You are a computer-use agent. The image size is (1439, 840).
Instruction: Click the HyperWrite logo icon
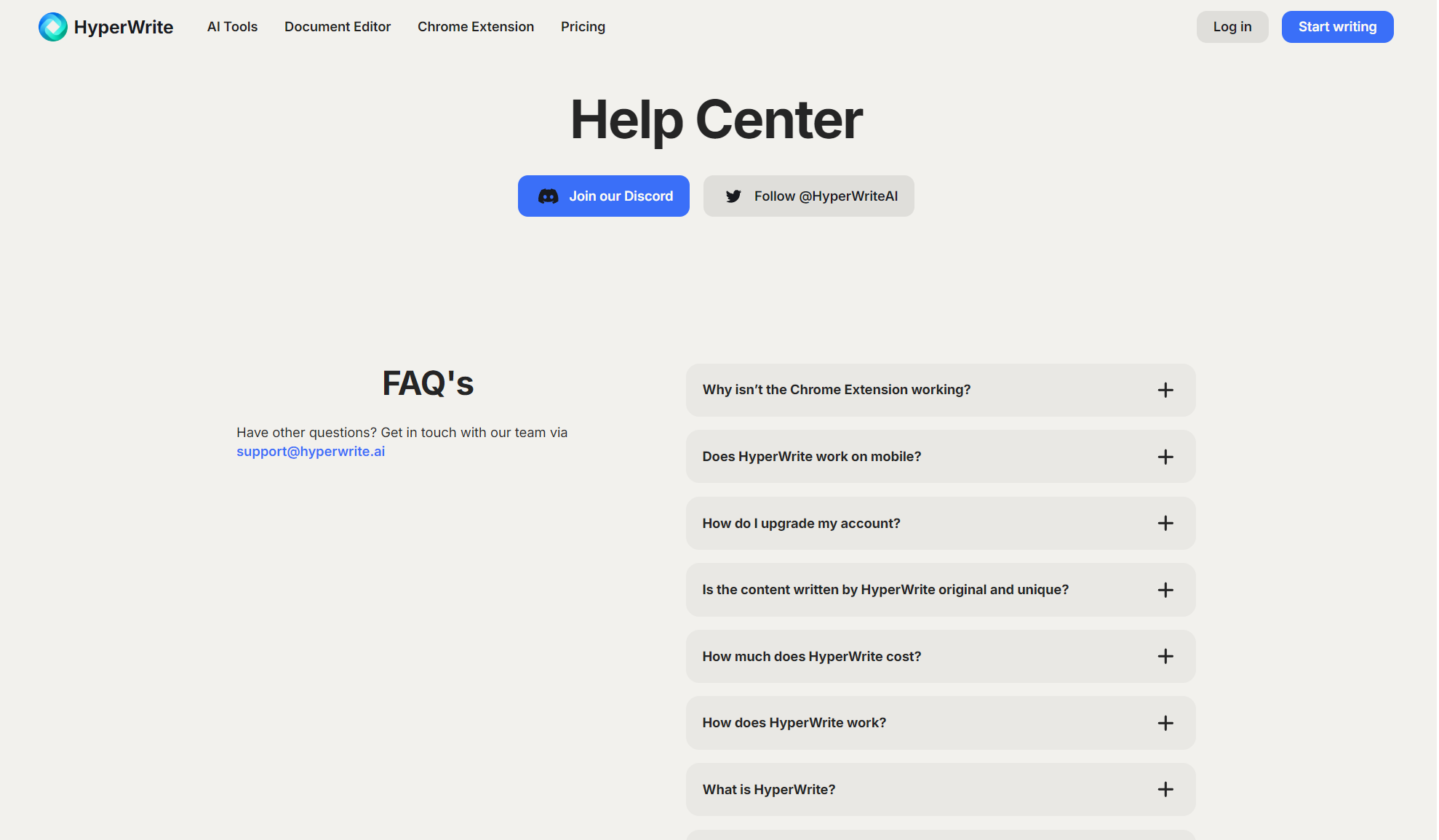pyautogui.click(x=52, y=27)
